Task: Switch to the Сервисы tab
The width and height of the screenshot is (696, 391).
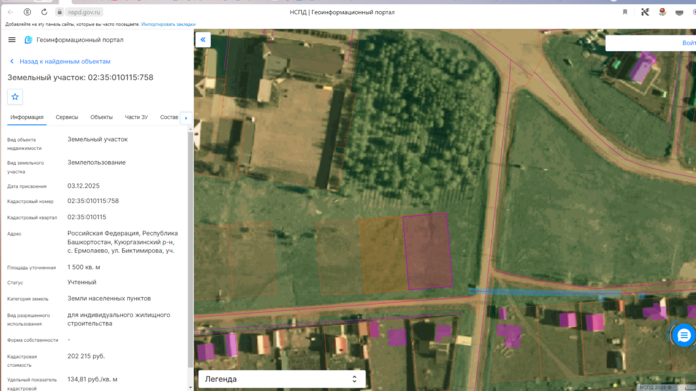Action: click(67, 118)
